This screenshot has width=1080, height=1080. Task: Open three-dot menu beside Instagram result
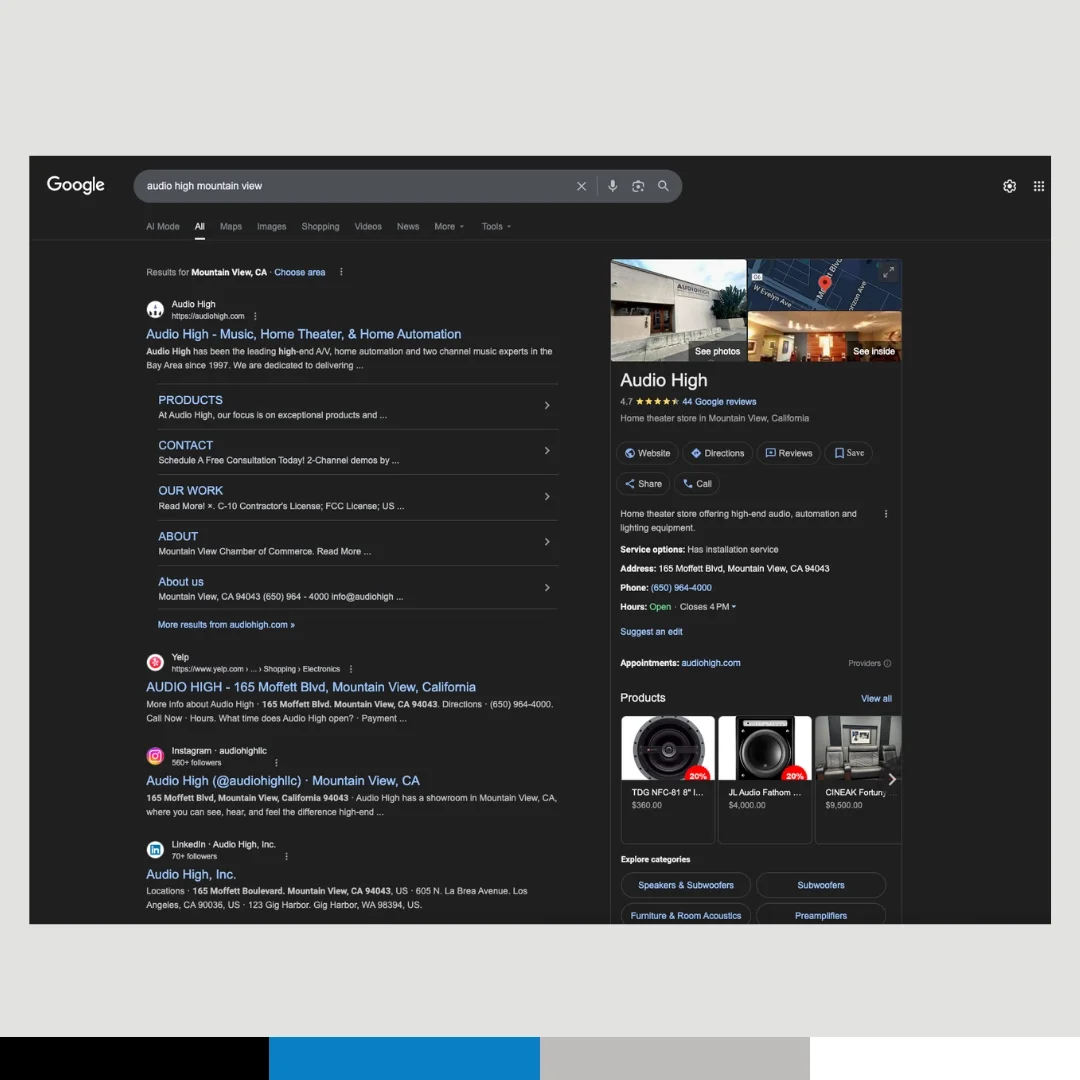pyautogui.click(x=276, y=762)
